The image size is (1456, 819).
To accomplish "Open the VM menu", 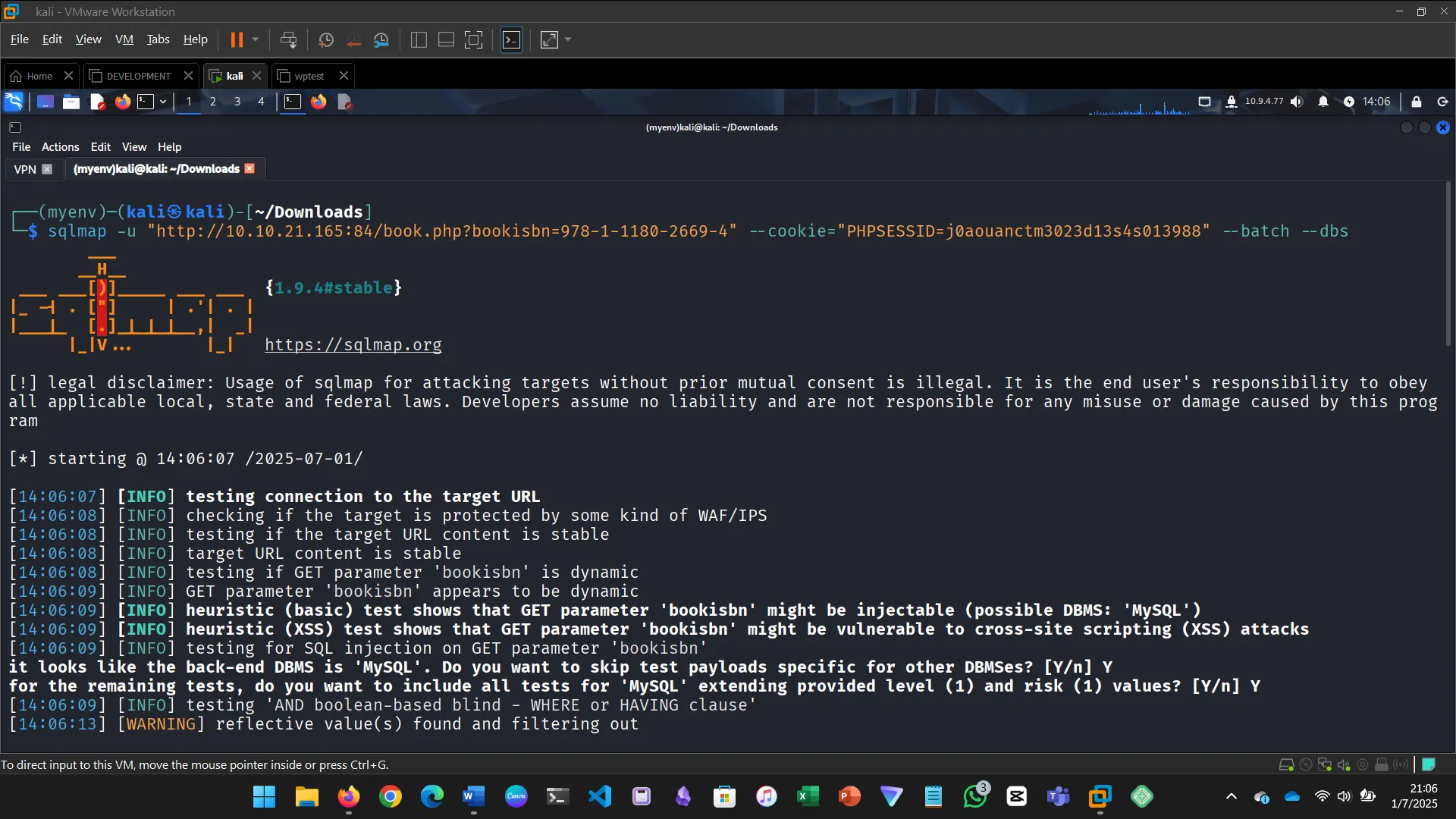I will (124, 39).
